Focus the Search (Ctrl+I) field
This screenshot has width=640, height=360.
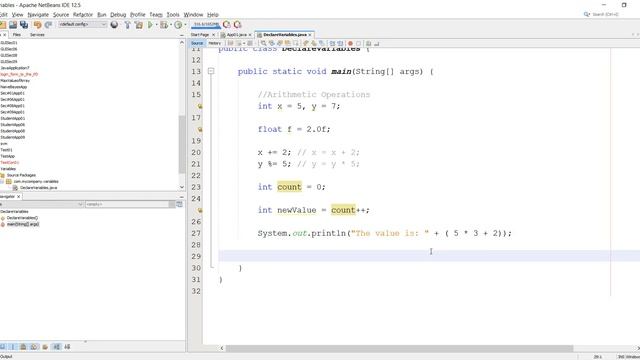click(x=605, y=14)
